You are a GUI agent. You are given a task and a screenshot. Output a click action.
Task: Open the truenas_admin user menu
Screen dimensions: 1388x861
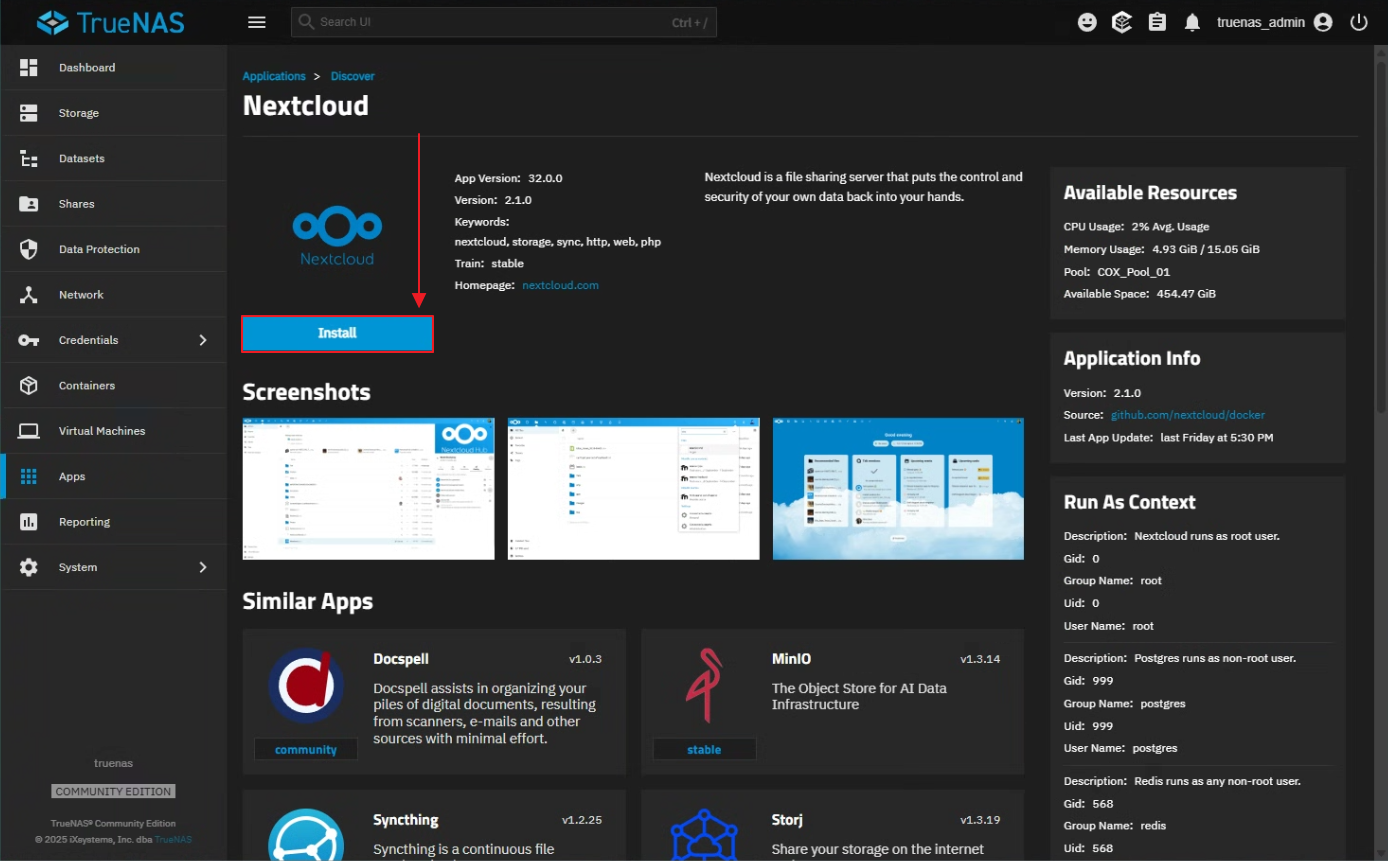coord(1275,22)
